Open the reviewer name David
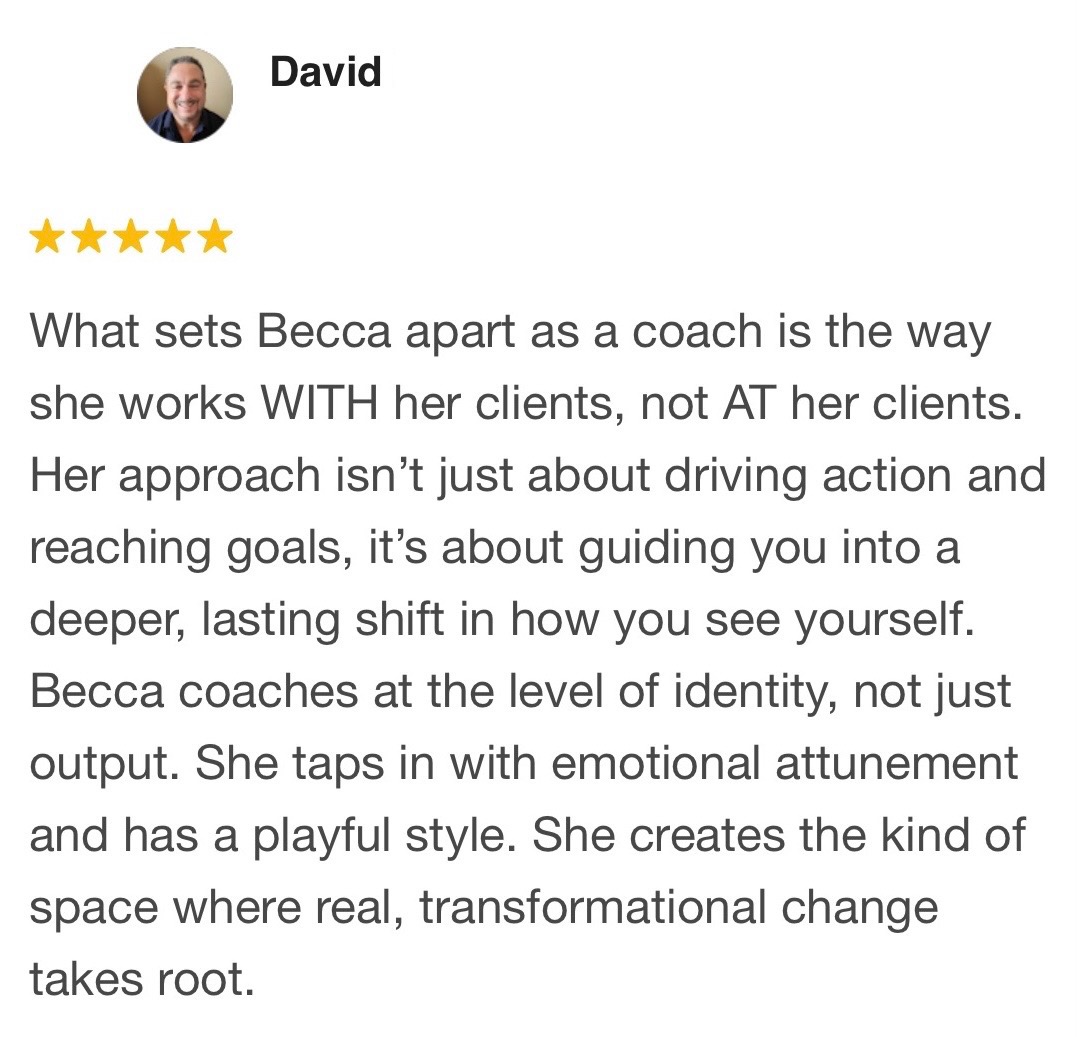The width and height of the screenshot is (1079, 1037). (325, 72)
